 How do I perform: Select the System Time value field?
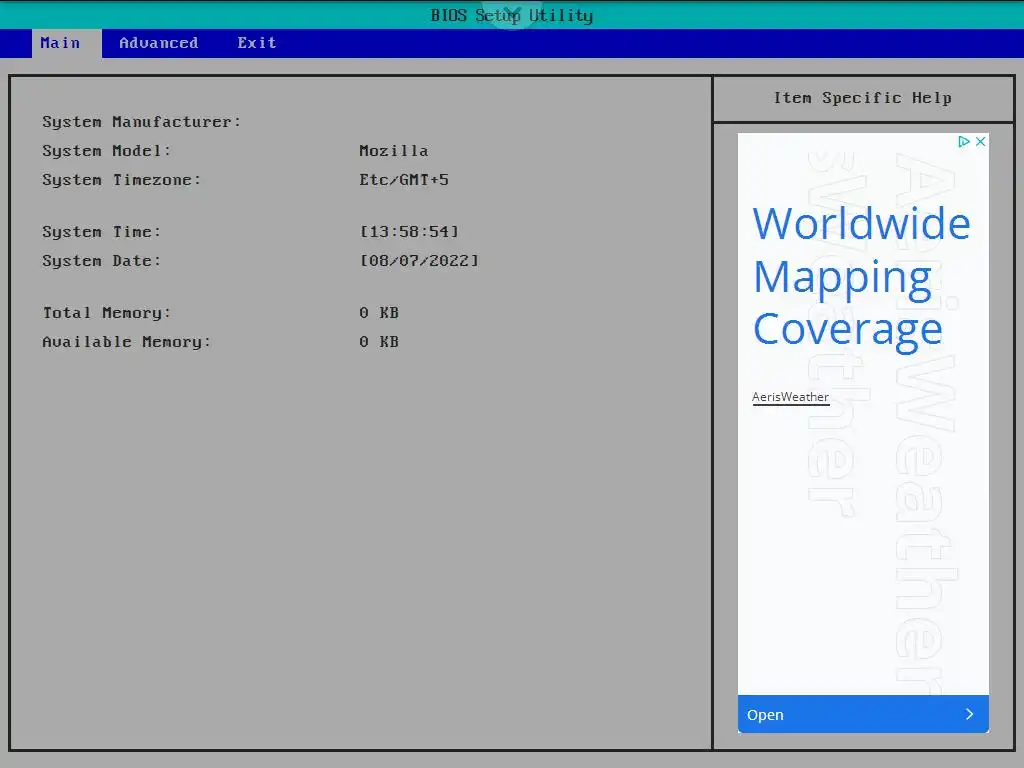pyautogui.click(x=409, y=232)
